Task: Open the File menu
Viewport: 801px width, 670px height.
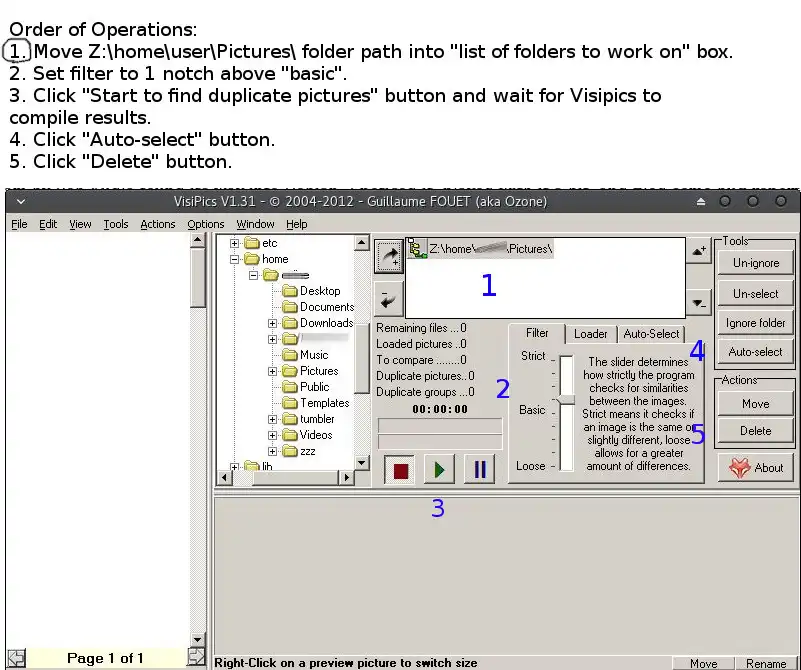Action: click(x=19, y=224)
